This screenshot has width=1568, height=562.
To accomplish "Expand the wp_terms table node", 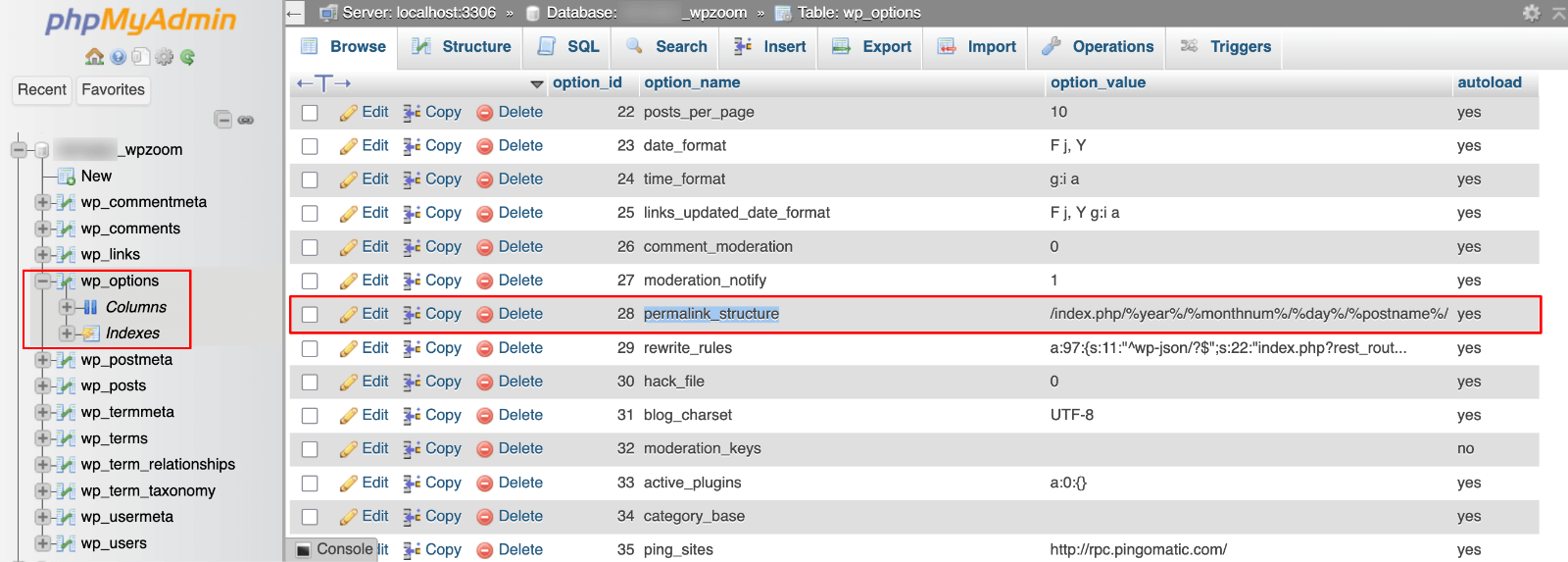I will 42,438.
